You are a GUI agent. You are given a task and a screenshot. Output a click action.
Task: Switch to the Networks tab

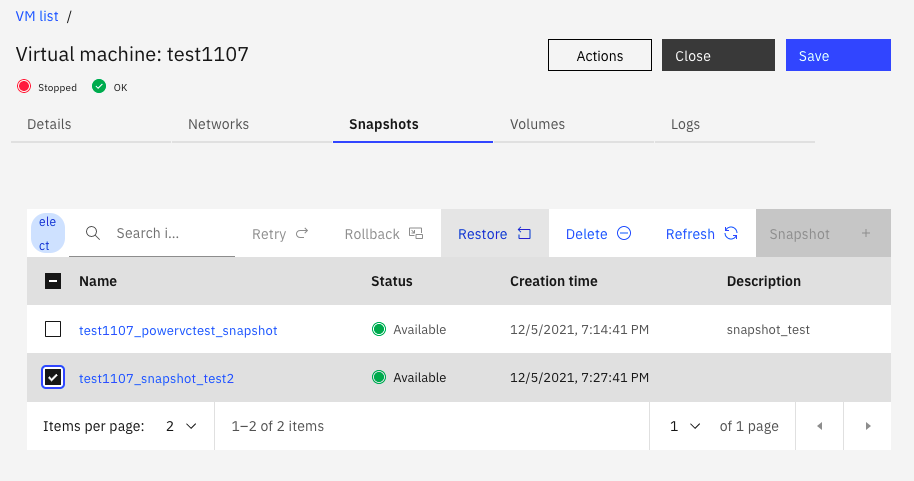pyautogui.click(x=218, y=125)
